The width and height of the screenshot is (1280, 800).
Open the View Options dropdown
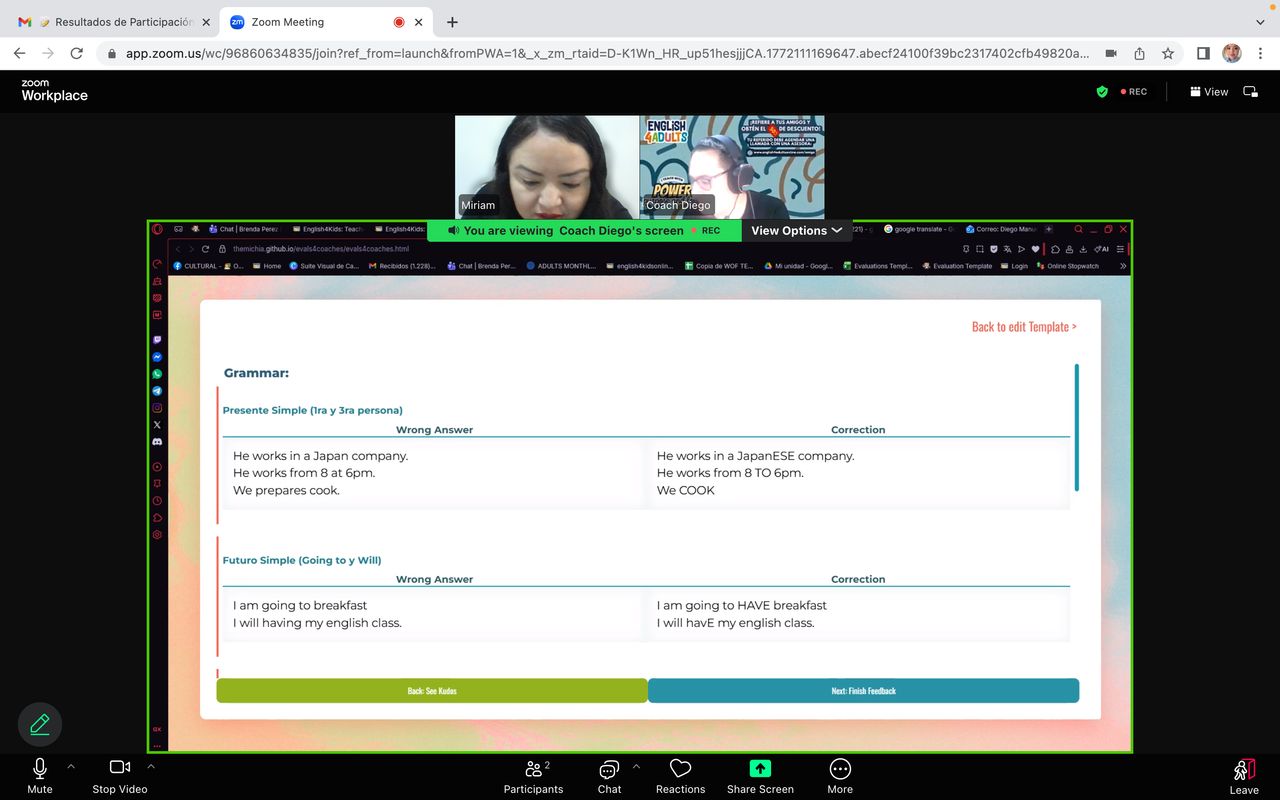(796, 230)
